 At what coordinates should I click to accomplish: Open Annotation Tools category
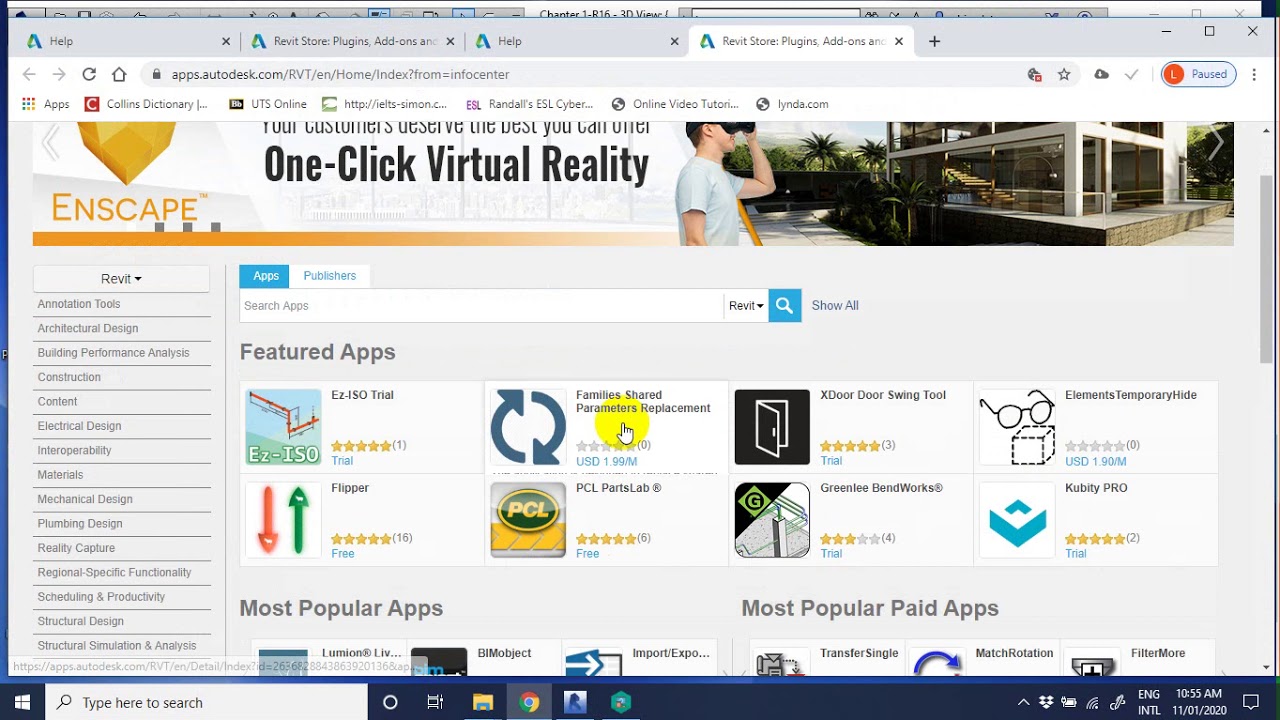click(79, 304)
